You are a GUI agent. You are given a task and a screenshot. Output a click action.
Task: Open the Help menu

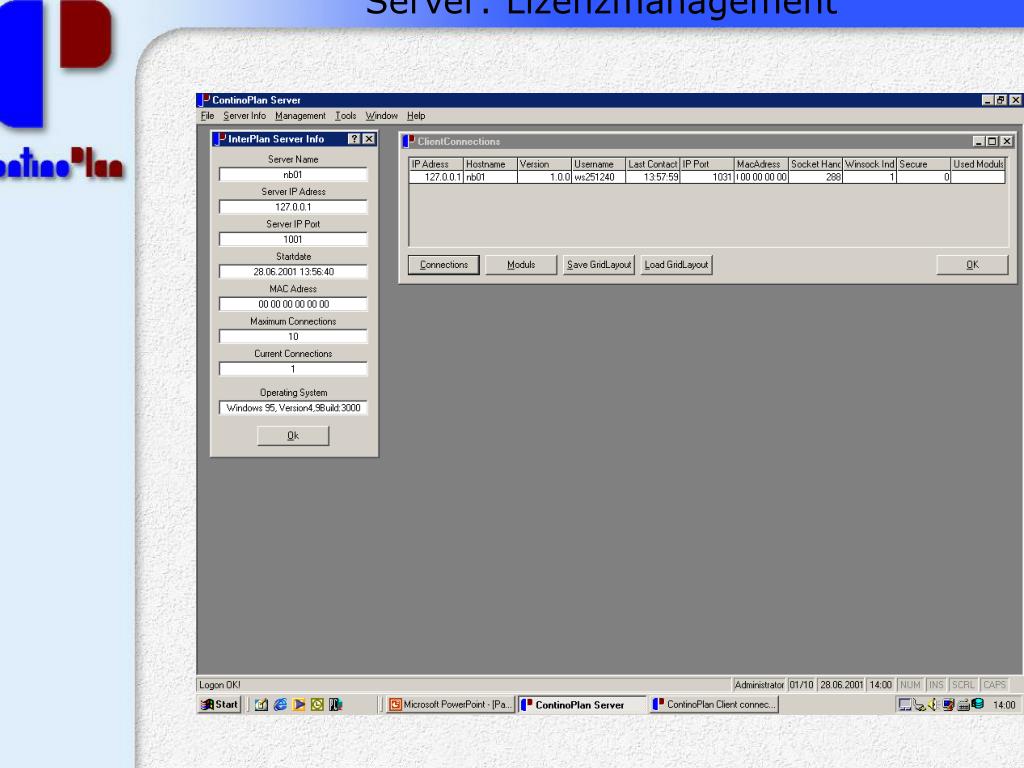(416, 116)
